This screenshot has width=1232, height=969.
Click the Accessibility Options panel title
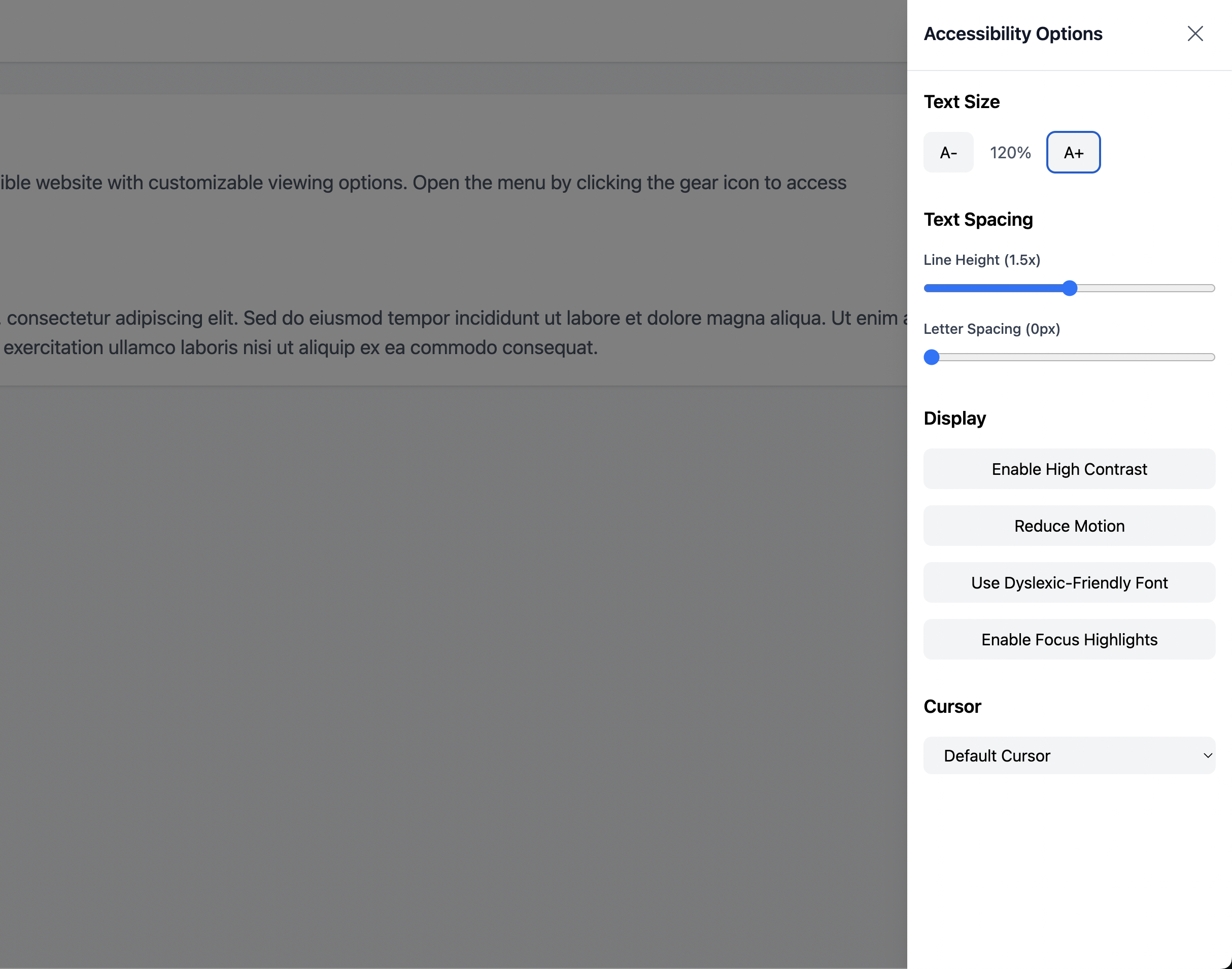(1013, 33)
